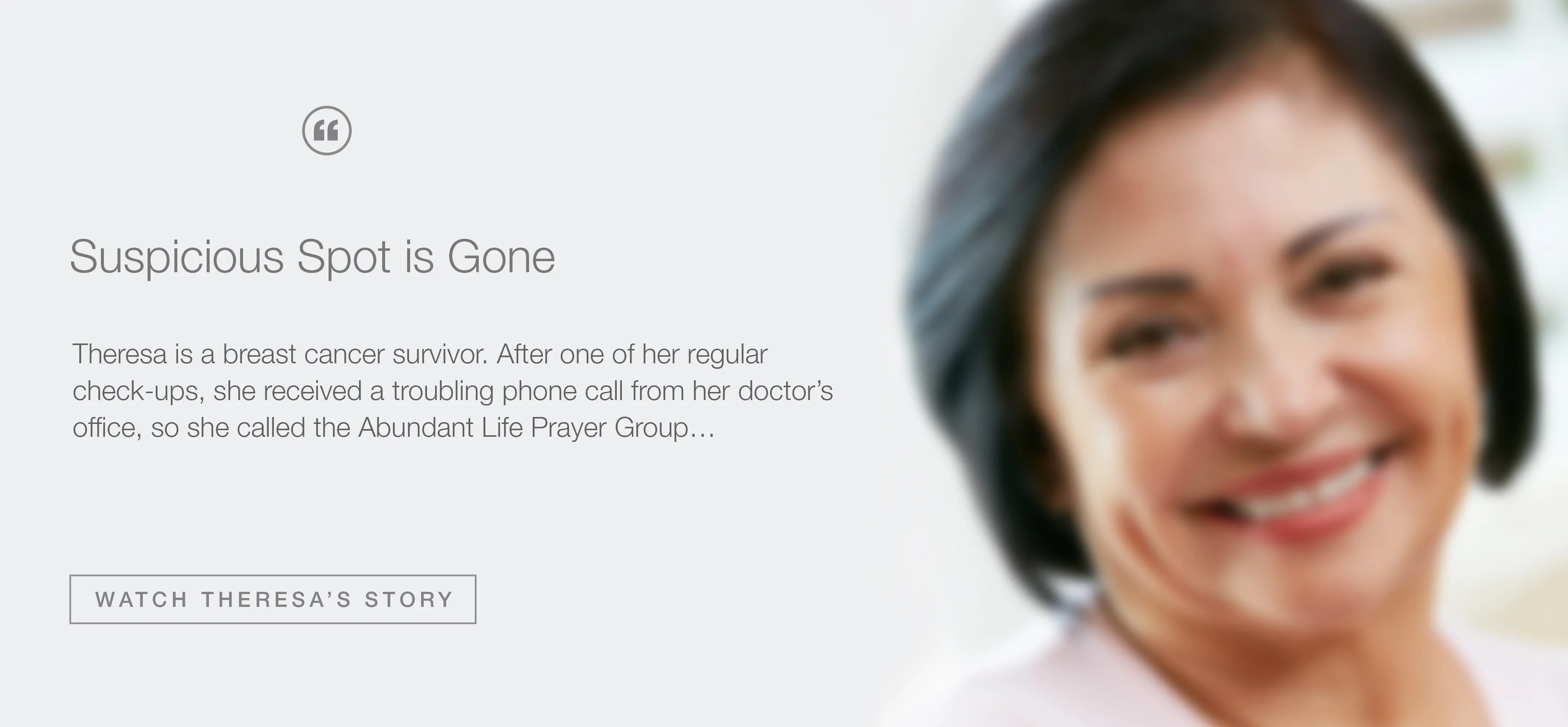The height and width of the screenshot is (727, 1568).
Task: Click 'Abundant Life Prayer Group…' text
Action: (x=536, y=428)
